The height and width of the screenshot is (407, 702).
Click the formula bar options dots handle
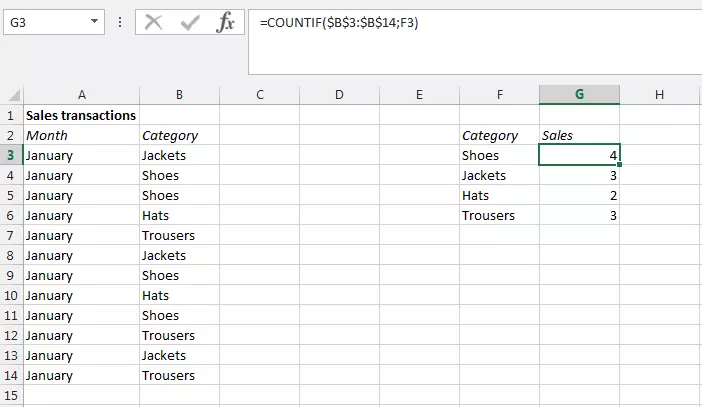122,22
